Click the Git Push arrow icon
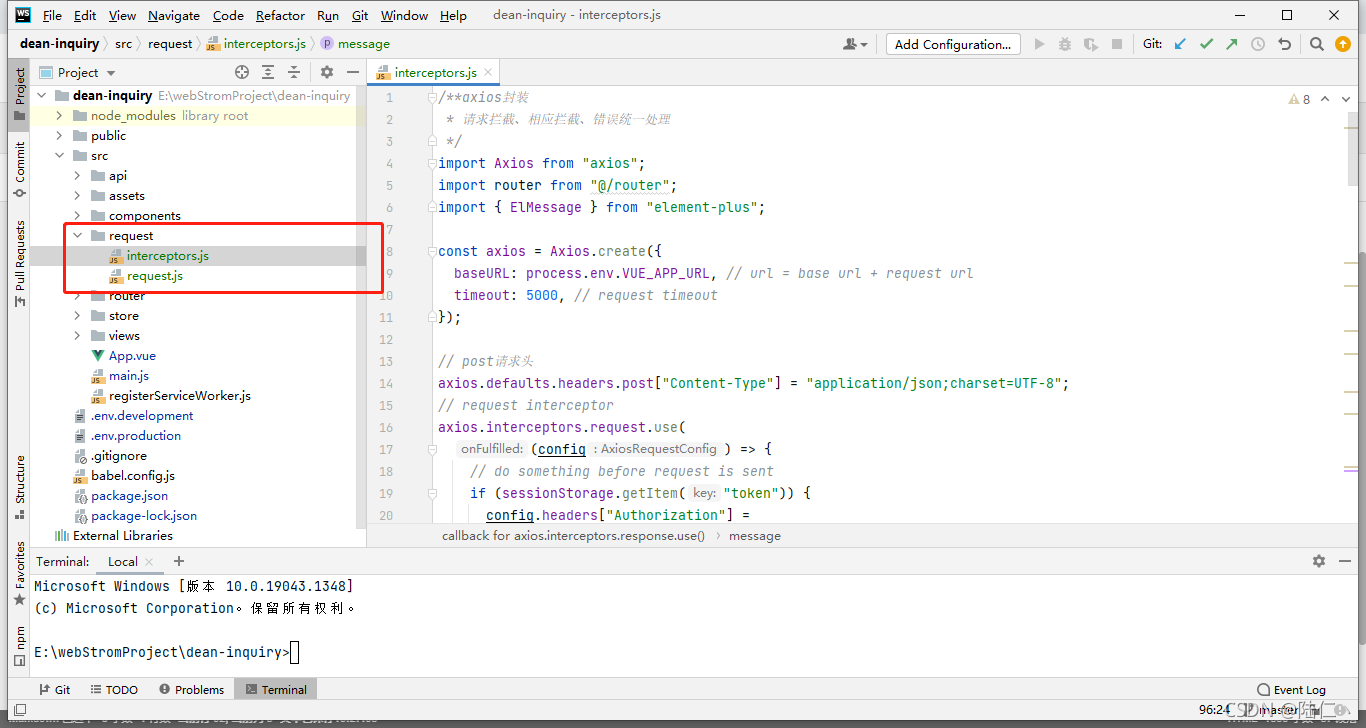This screenshot has height=728, width=1366. pos(1232,44)
